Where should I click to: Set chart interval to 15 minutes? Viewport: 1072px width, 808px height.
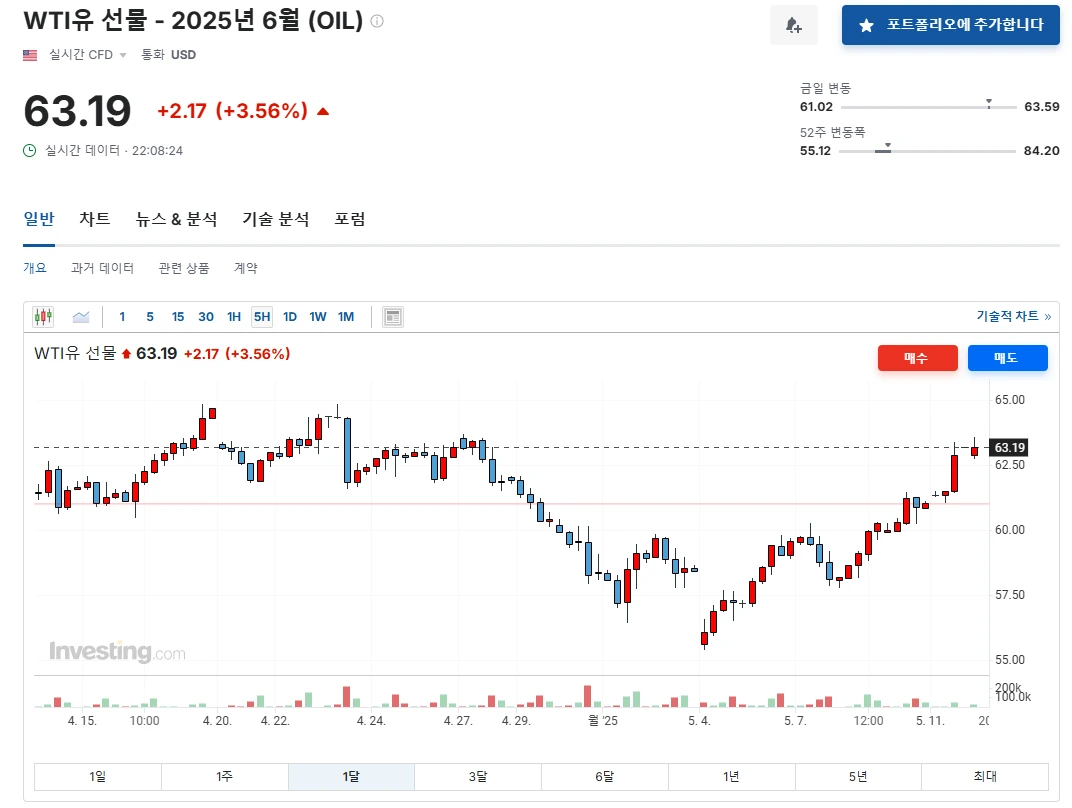[x=178, y=317]
